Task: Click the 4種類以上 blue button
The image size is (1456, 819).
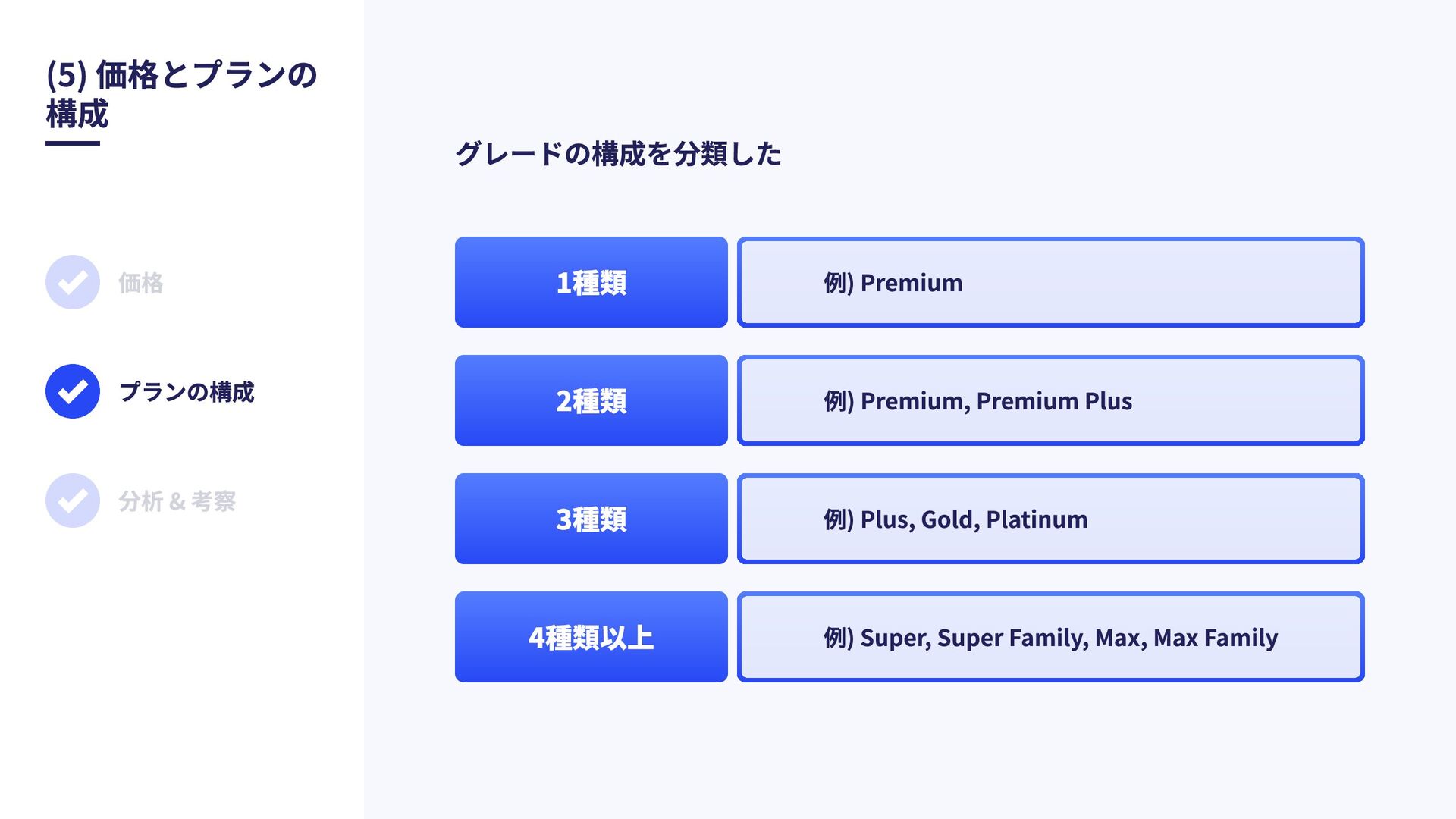Action: click(x=591, y=637)
